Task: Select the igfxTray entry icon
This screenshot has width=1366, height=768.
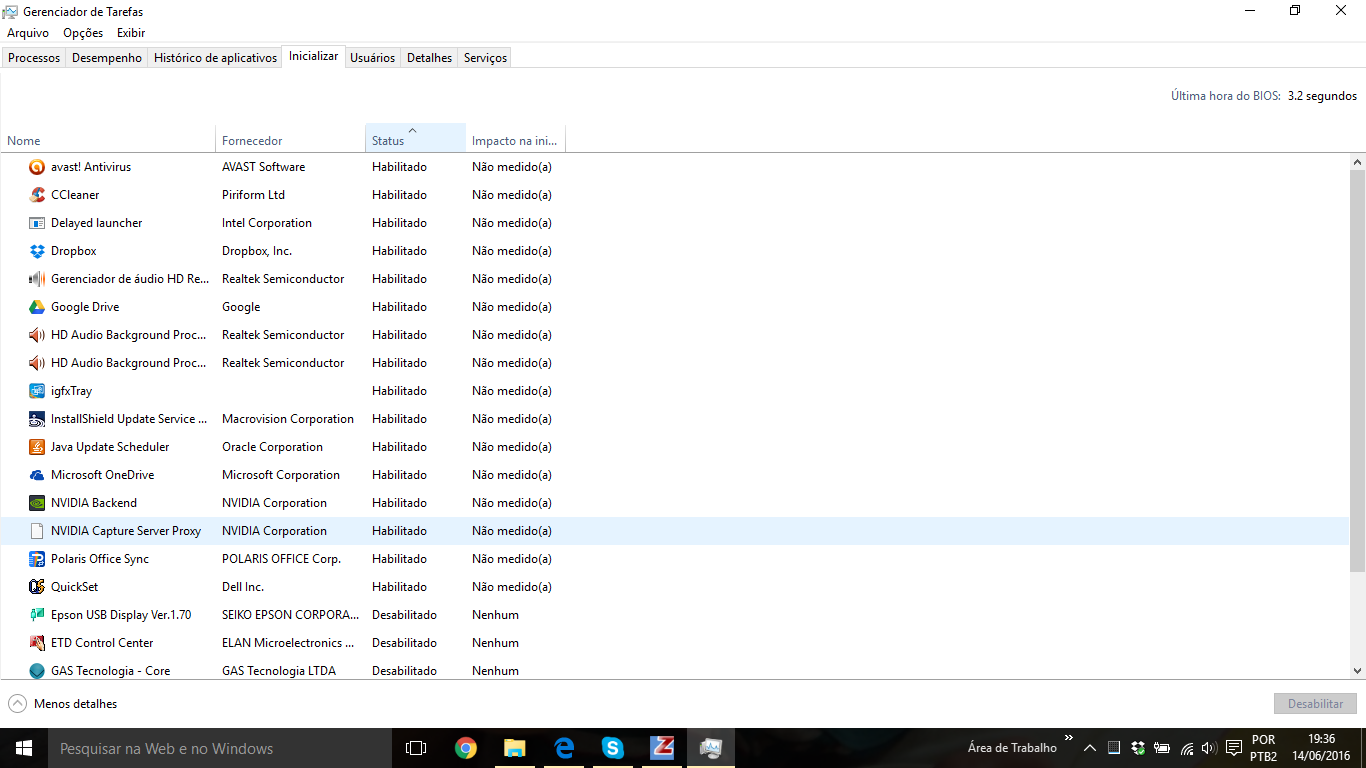Action: 37,391
